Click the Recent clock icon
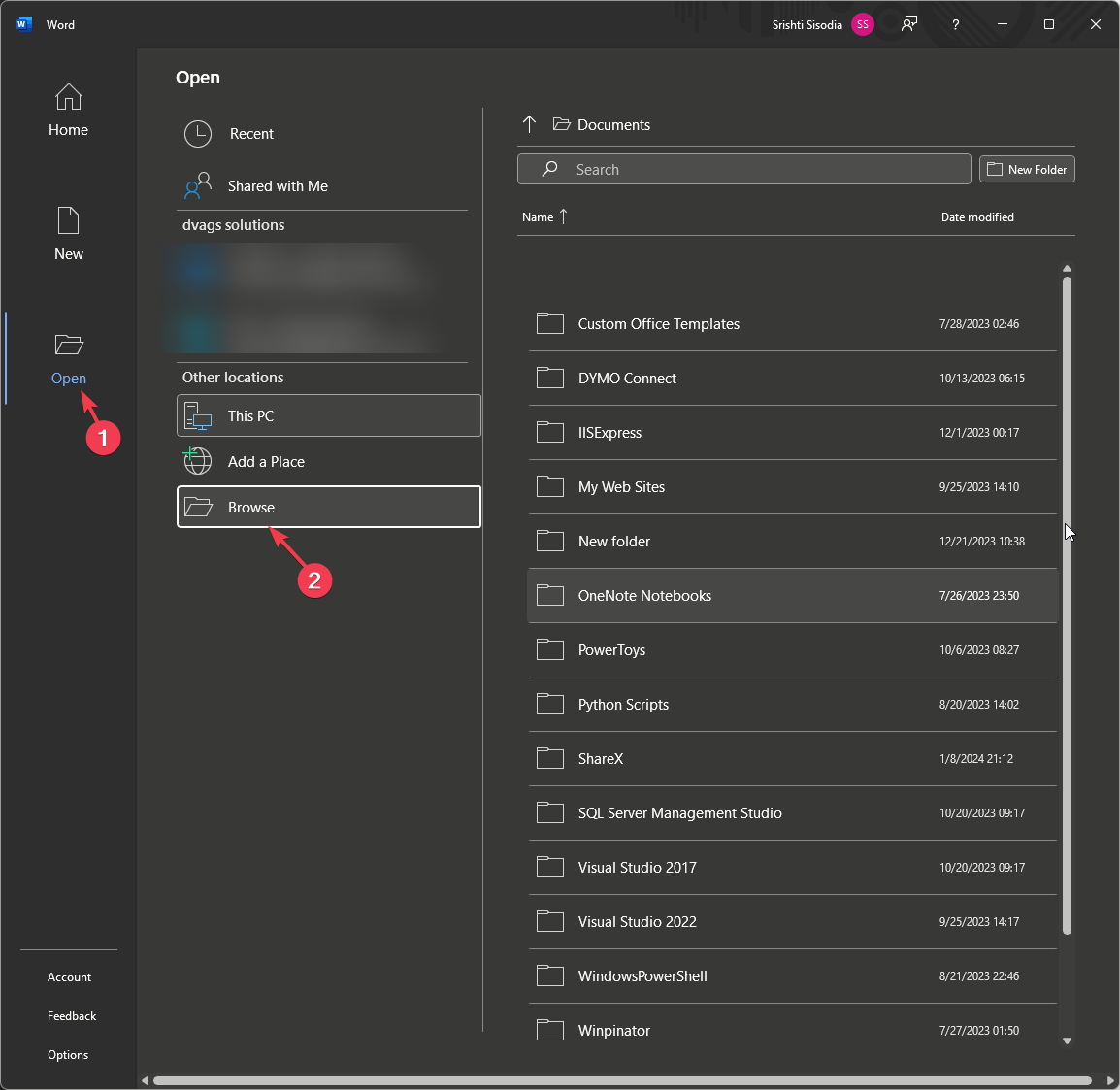1120x1090 pixels. pos(198,134)
